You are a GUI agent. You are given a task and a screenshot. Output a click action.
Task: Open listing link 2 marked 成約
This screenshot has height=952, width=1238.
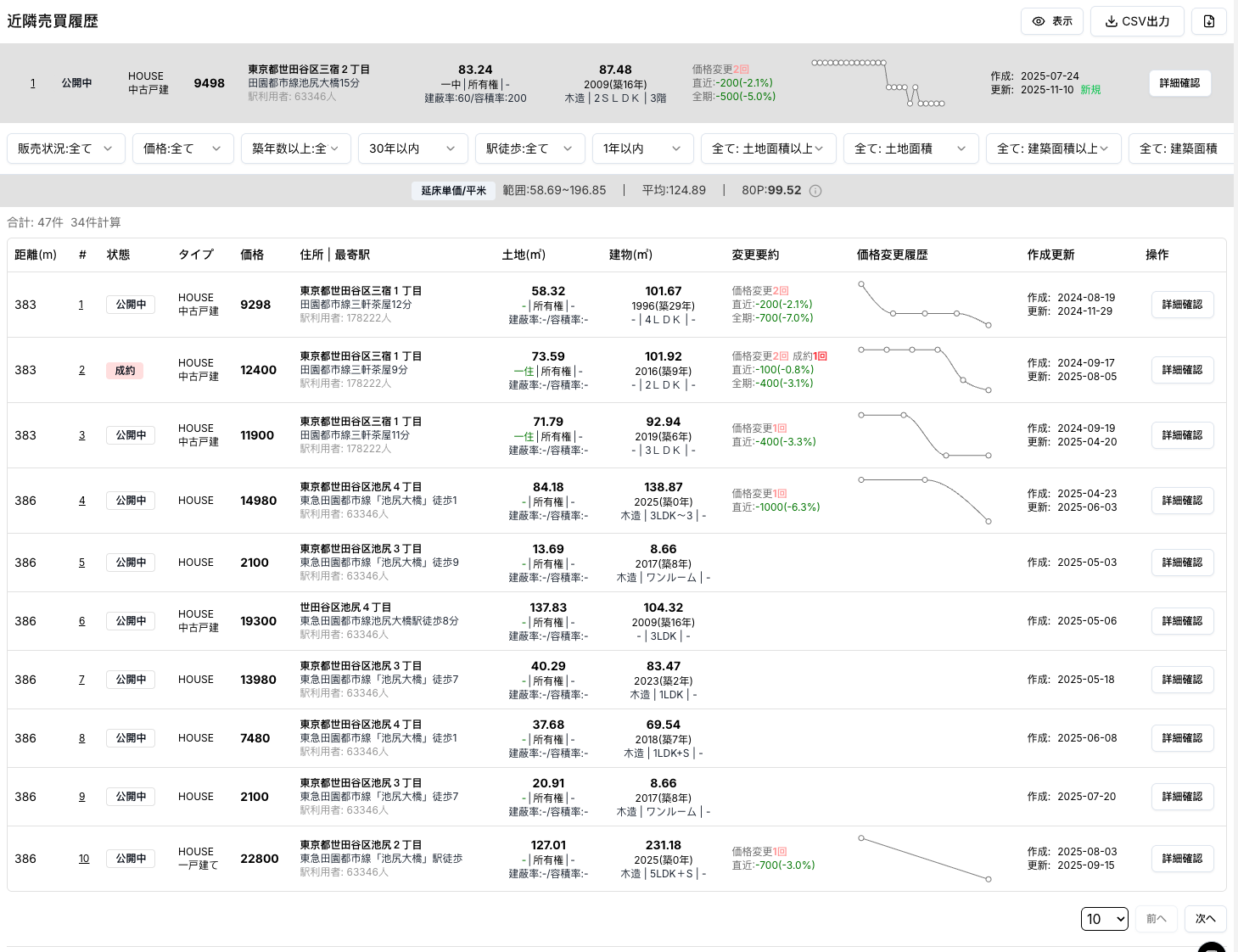[x=81, y=370]
